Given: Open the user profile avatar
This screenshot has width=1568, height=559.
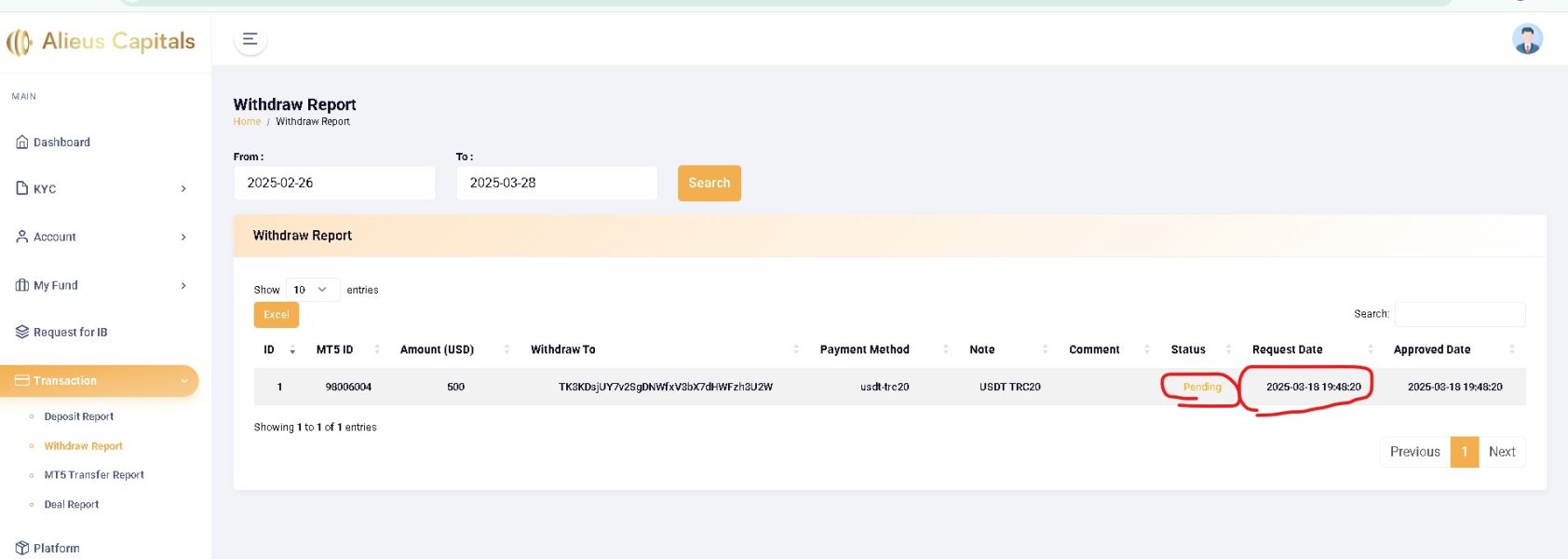Looking at the screenshot, I should coord(1527,39).
